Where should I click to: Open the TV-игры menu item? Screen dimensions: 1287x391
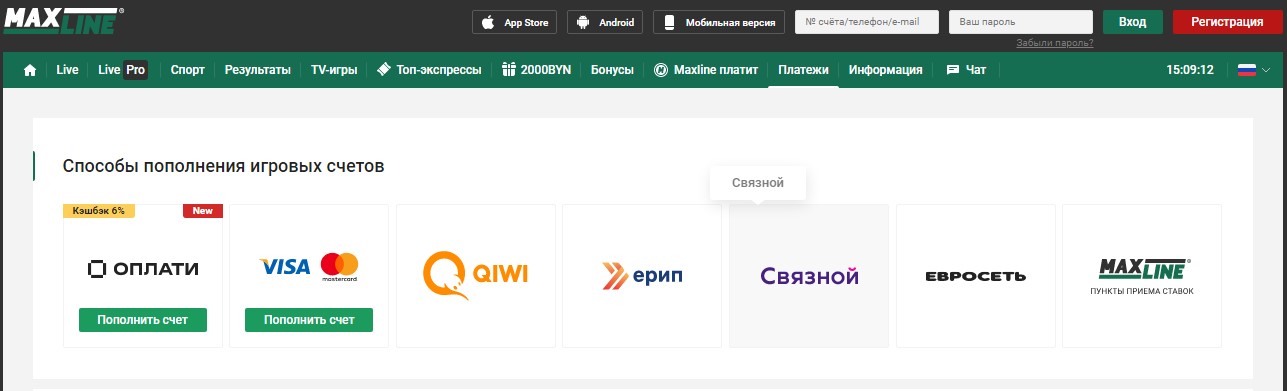334,70
